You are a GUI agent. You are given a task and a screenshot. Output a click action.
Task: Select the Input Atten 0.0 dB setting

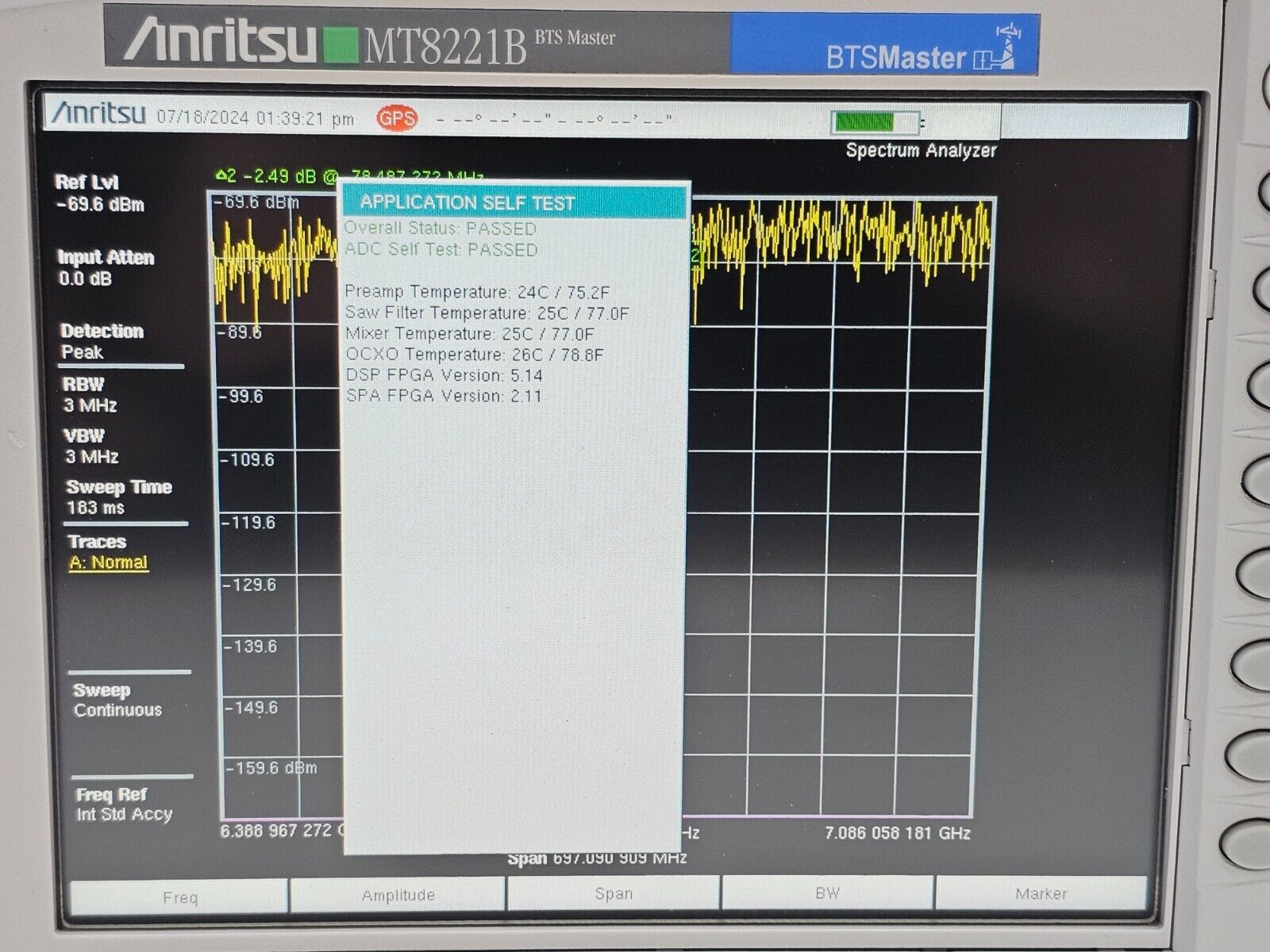[106, 267]
